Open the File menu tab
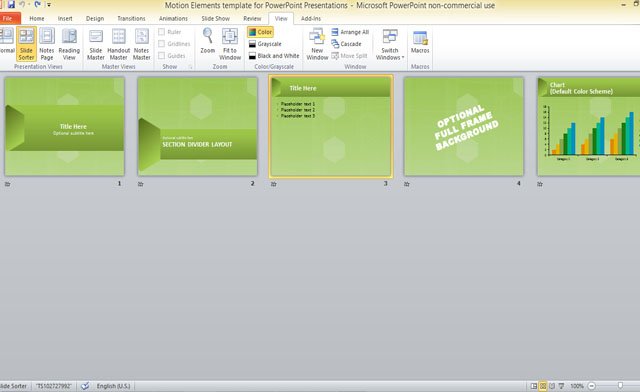 (x=8, y=18)
